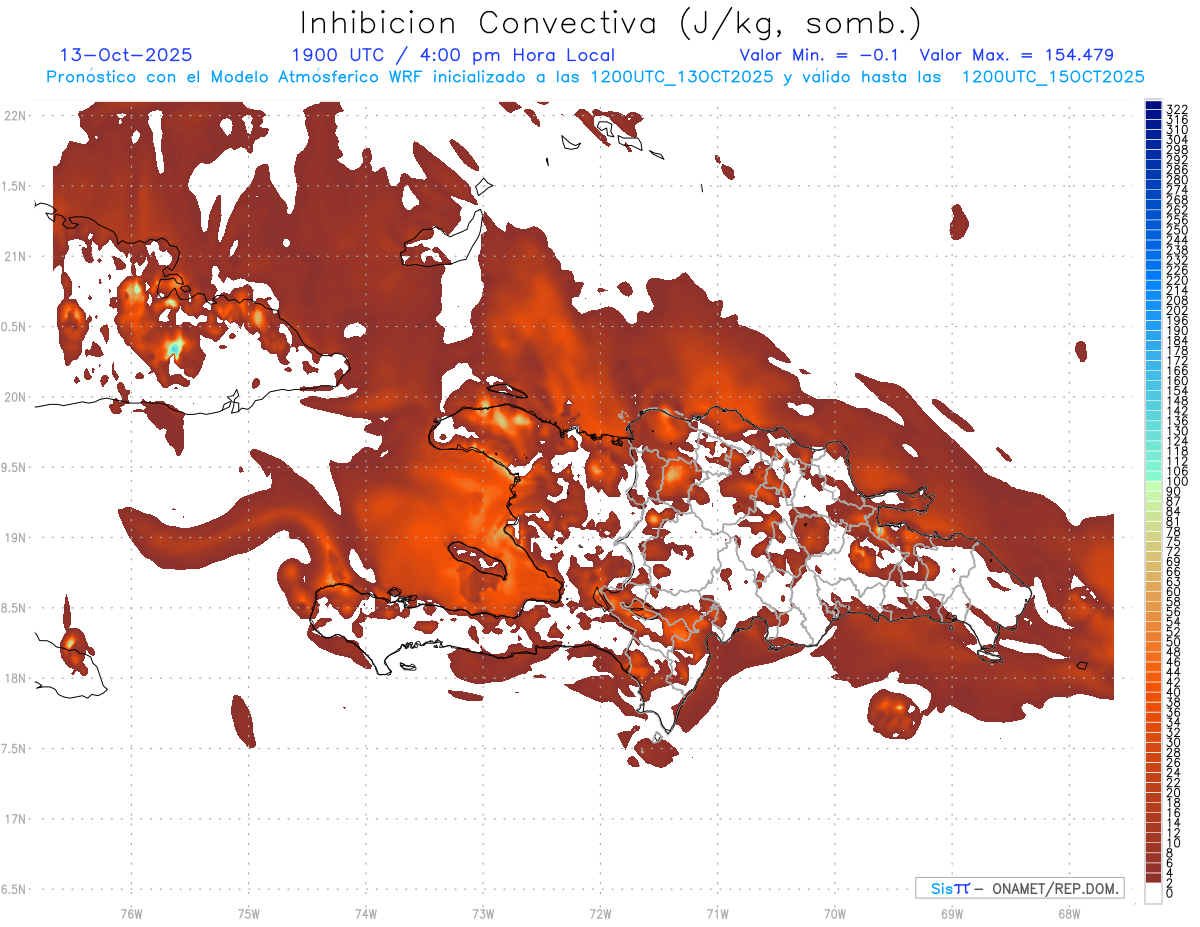Click the cyan peak hotspot over eastern Cuba
This screenshot has width=1200, height=927.
tap(175, 347)
